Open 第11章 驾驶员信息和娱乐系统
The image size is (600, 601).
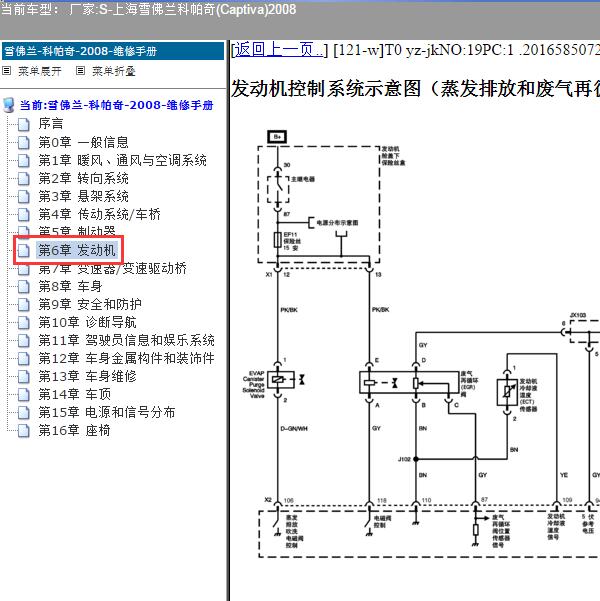(x=126, y=340)
